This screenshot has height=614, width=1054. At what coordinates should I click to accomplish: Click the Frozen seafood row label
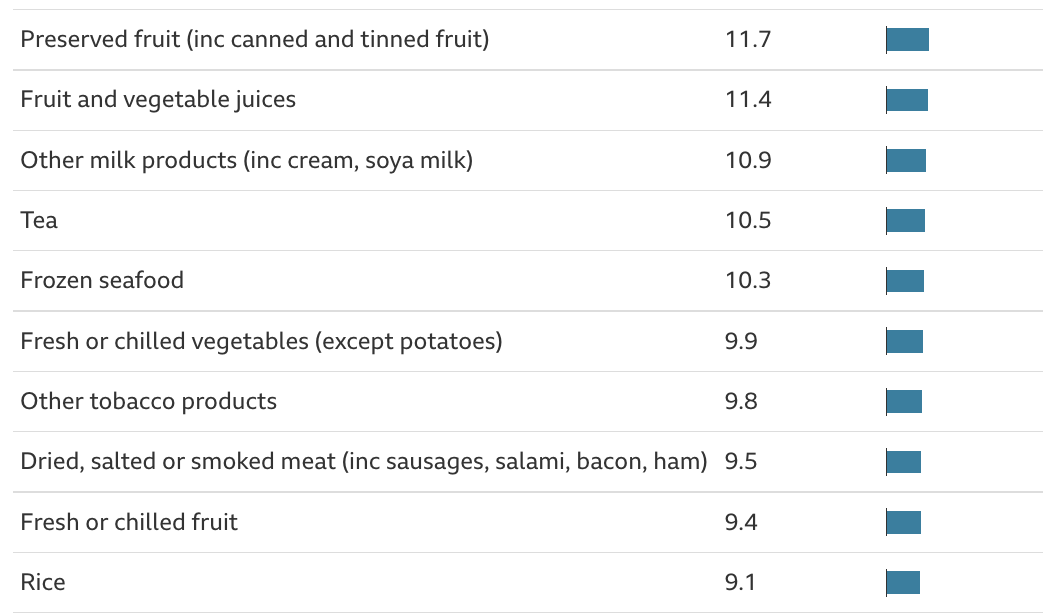click(102, 281)
